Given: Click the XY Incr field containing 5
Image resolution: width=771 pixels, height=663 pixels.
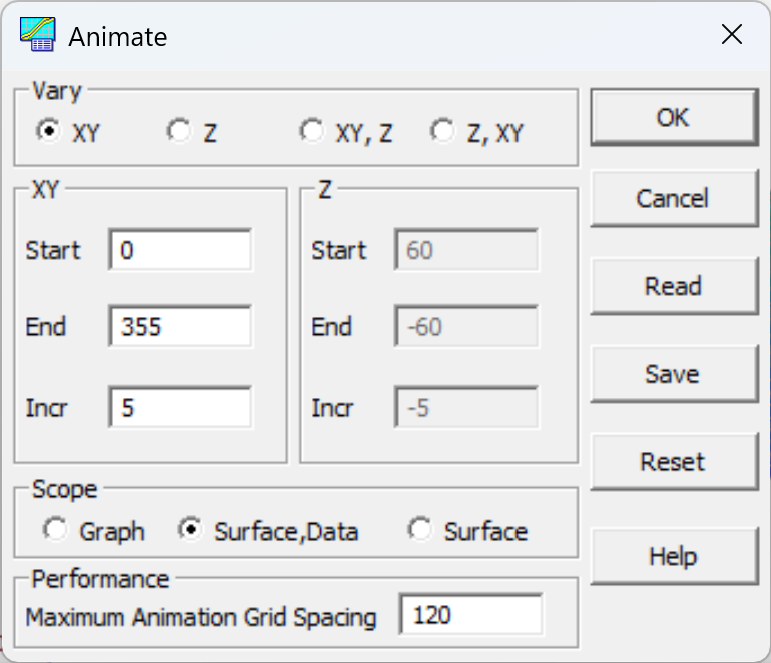Looking at the screenshot, I should click(x=180, y=407).
